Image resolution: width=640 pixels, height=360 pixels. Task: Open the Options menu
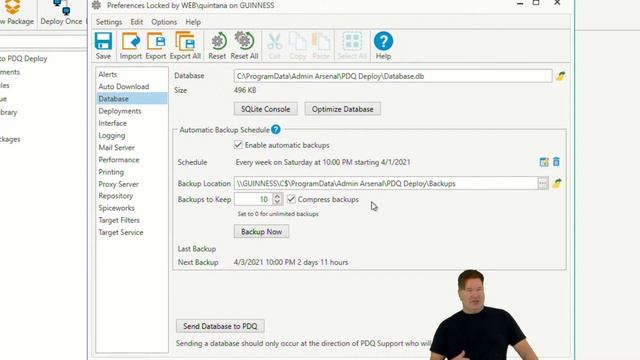(x=164, y=22)
